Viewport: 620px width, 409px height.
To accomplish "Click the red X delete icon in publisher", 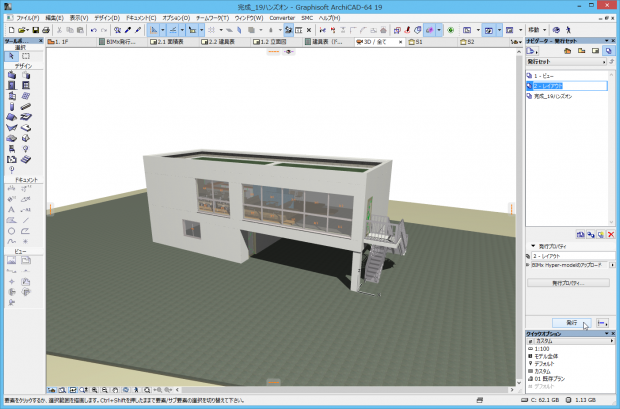I will point(611,235).
